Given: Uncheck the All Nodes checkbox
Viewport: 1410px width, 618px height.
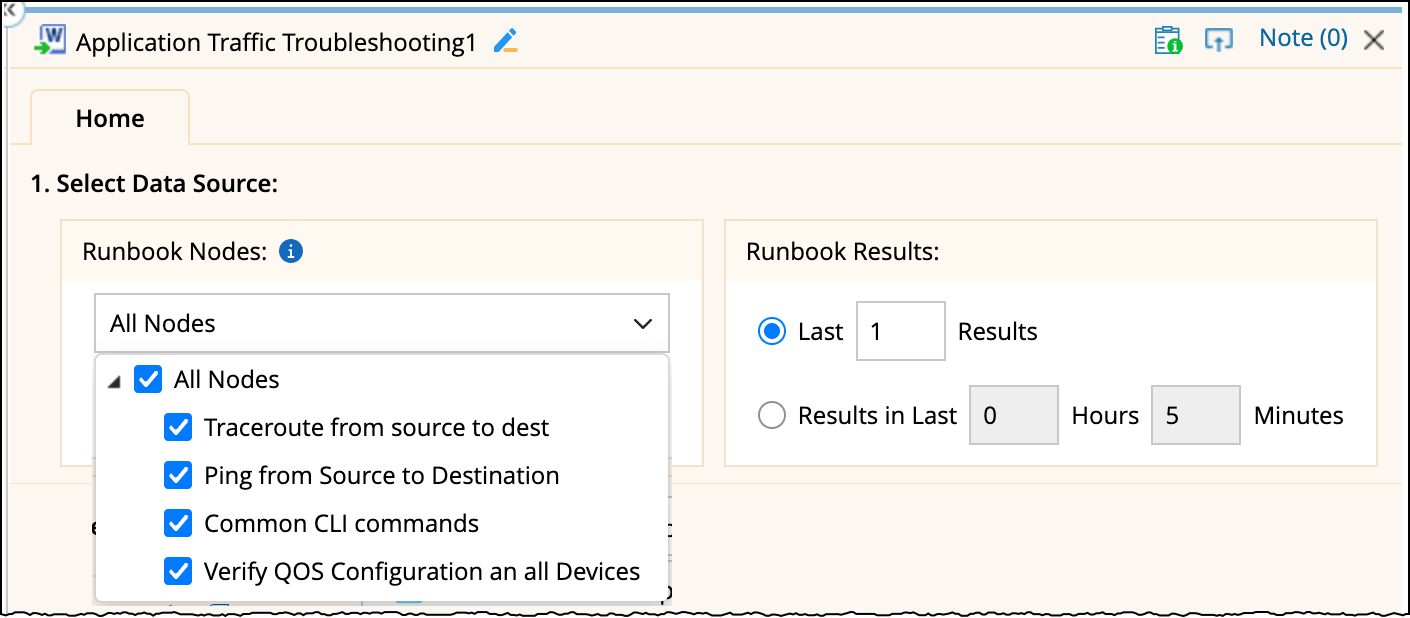Looking at the screenshot, I should tap(148, 380).
